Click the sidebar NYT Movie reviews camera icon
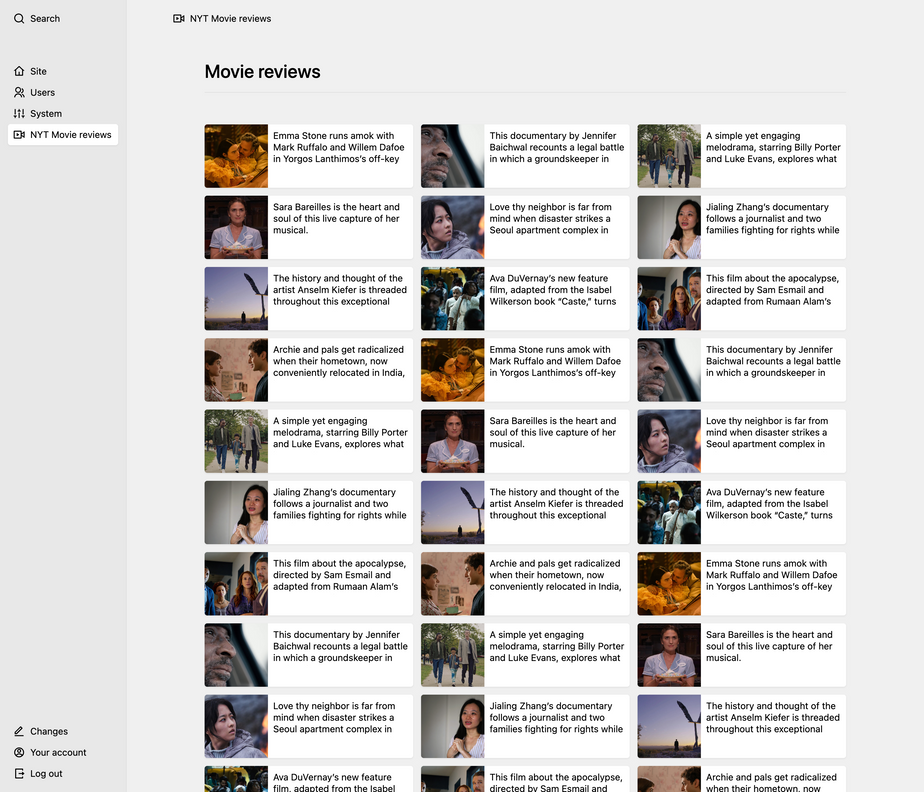This screenshot has width=924, height=792. (19, 134)
